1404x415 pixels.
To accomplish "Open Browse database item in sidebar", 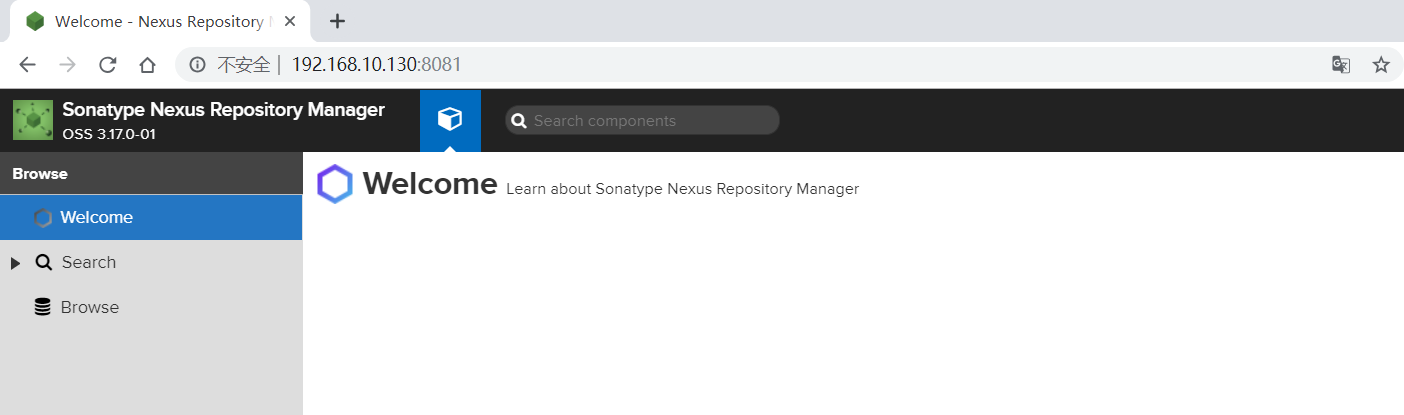I will click(x=151, y=307).
